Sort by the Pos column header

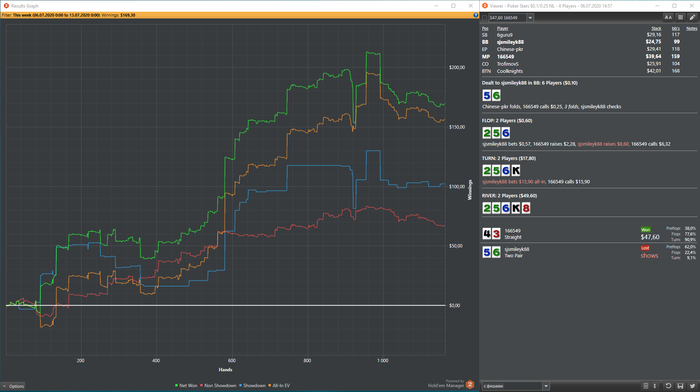[x=485, y=29]
